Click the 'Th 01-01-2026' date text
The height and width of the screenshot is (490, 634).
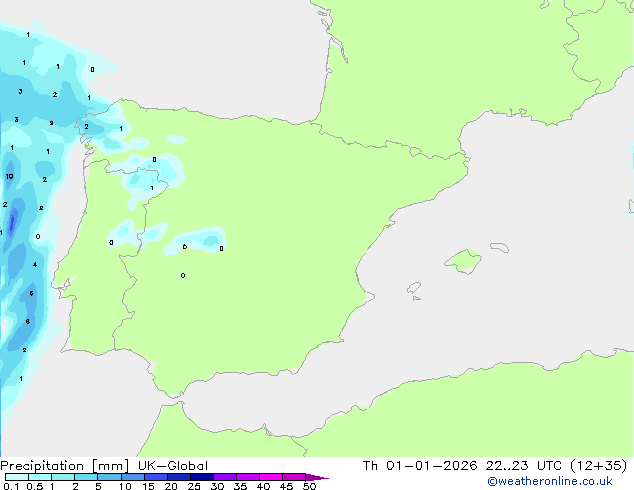420,466
